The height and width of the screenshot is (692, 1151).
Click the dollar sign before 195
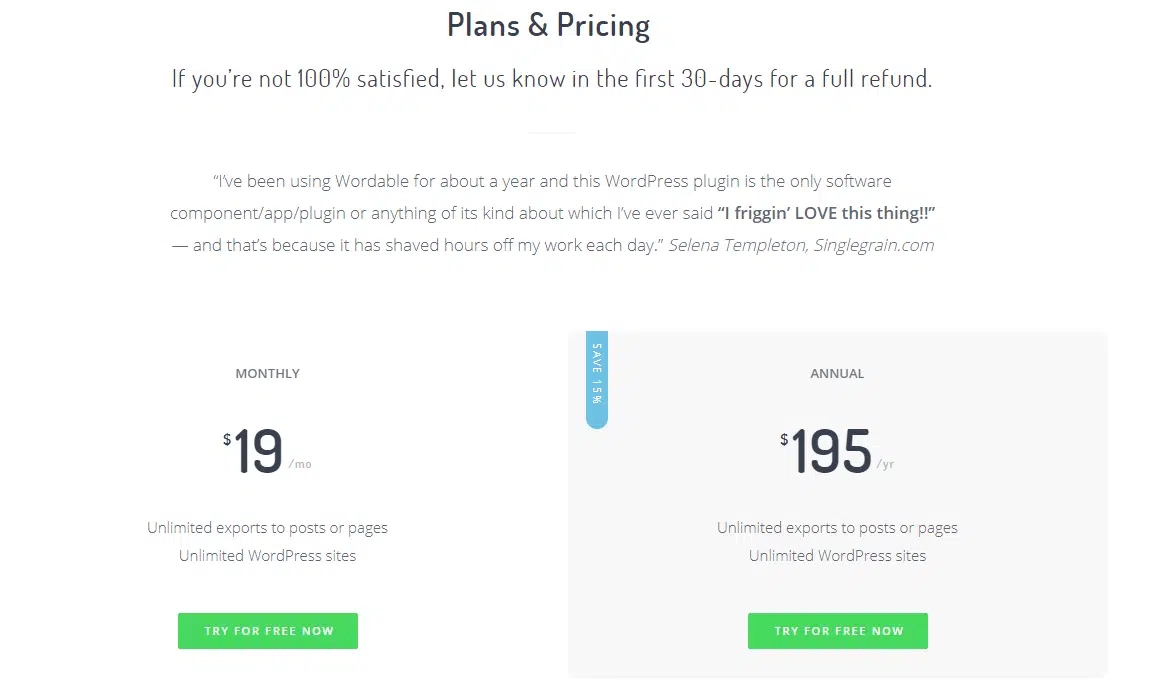[784, 439]
